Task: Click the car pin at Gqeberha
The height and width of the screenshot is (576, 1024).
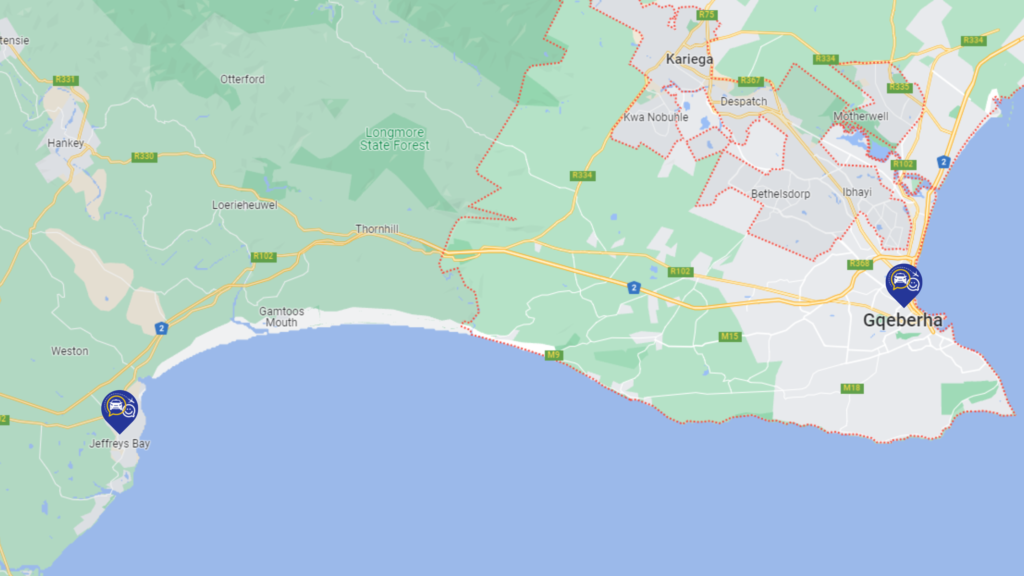Action: tap(904, 285)
